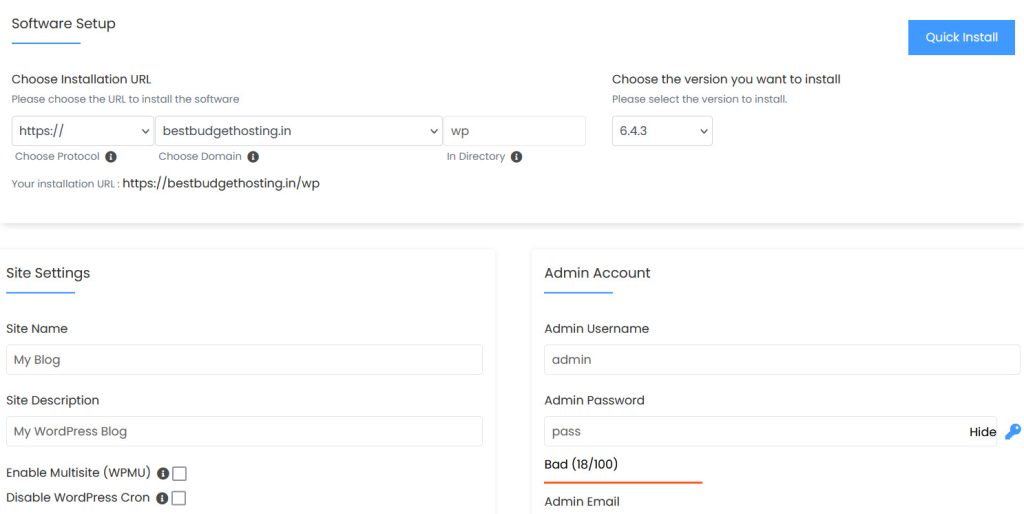Tick the Disable WordPress Cron checkbox
Image resolution: width=1024 pixels, height=514 pixels.
tap(179, 498)
